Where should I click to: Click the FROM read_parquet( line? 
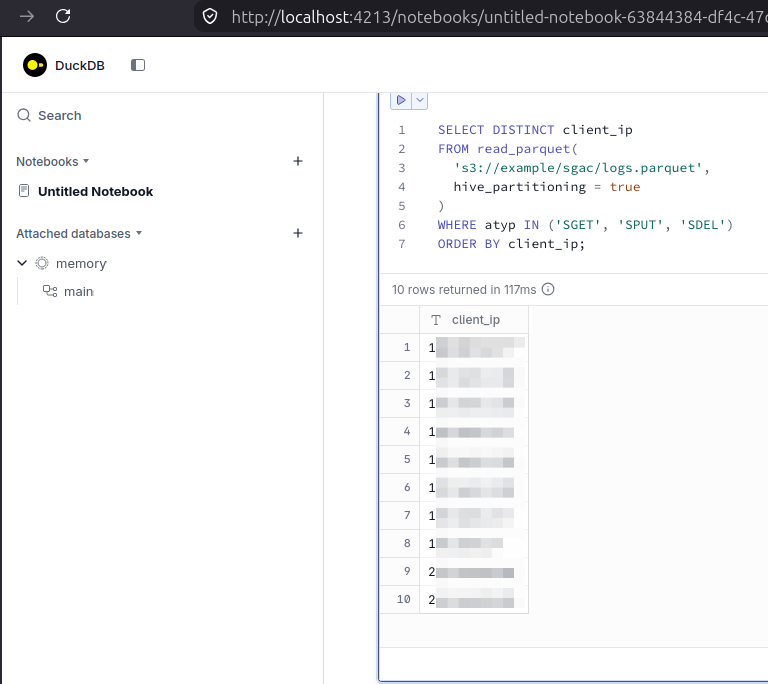tap(507, 149)
